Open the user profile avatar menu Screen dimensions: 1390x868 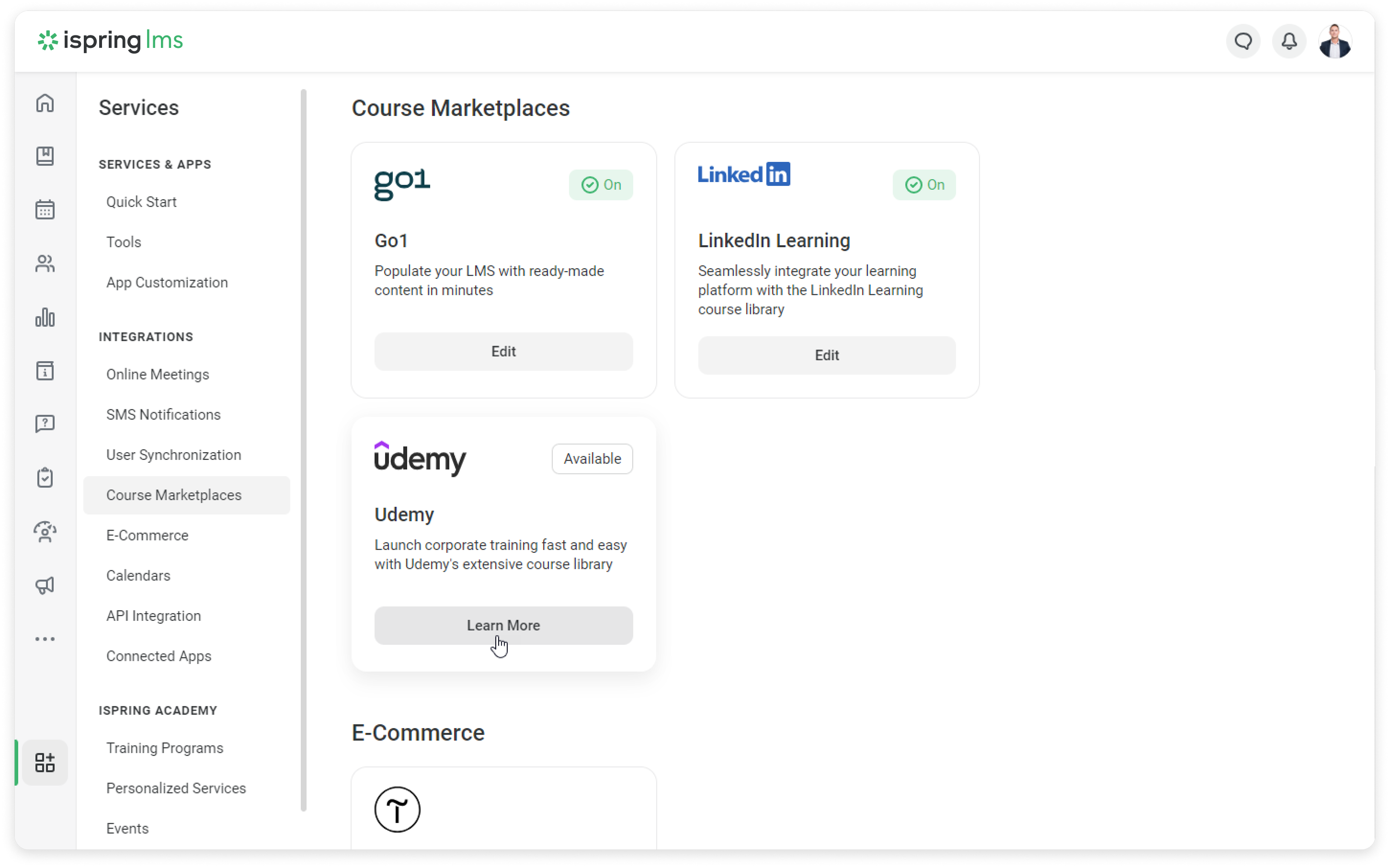[1335, 41]
